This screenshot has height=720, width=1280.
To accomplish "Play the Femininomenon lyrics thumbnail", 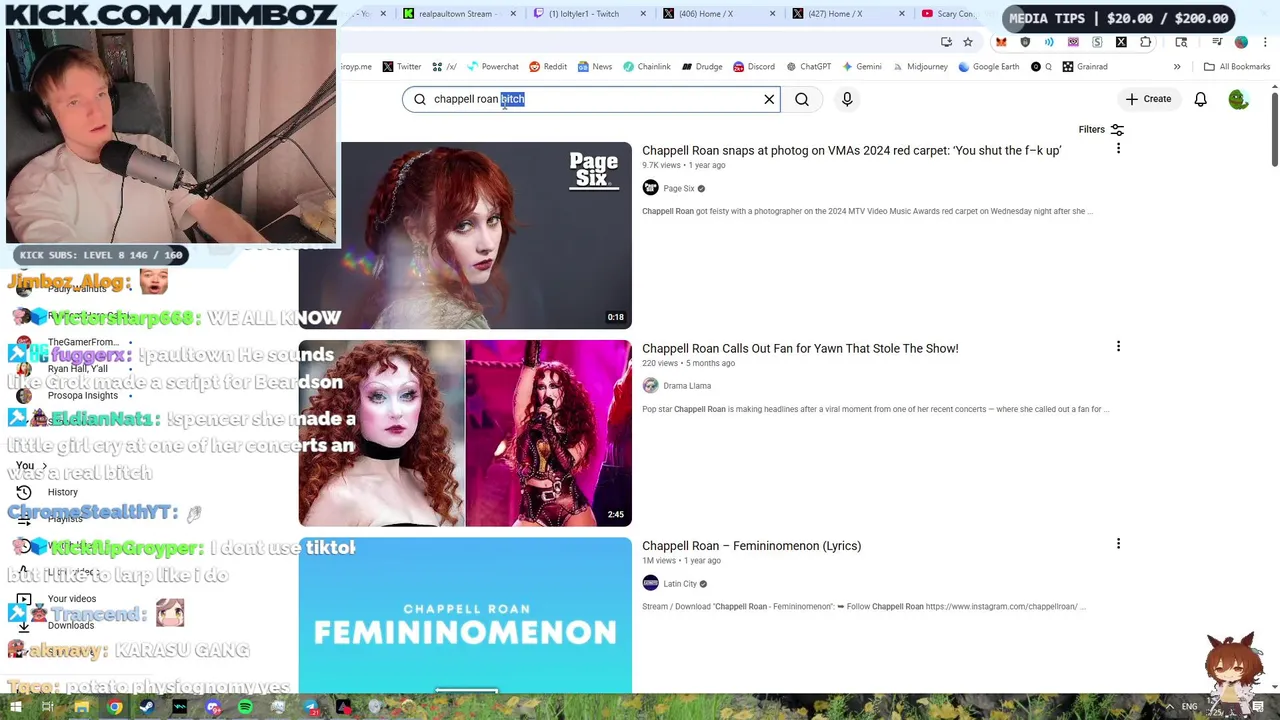I will click(x=465, y=615).
